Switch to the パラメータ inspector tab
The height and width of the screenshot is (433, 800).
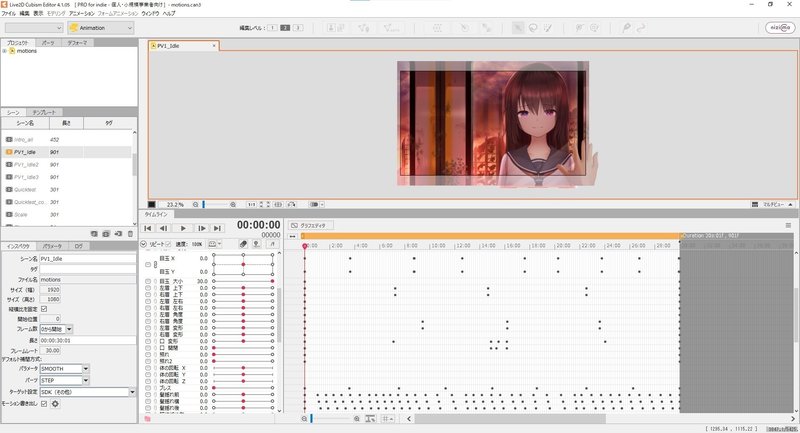click(x=52, y=246)
